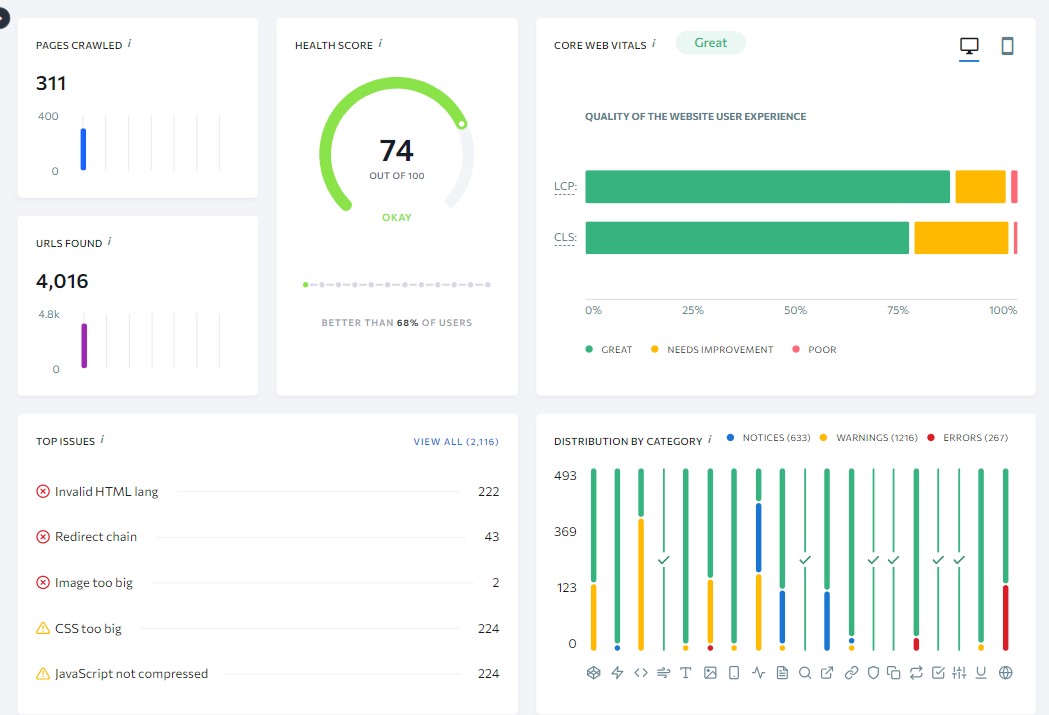Select the mobile device category icon

[x=734, y=673]
